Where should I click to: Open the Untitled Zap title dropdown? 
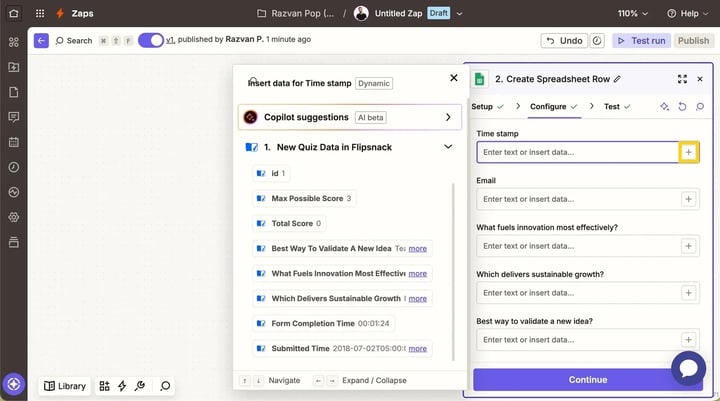coord(459,14)
